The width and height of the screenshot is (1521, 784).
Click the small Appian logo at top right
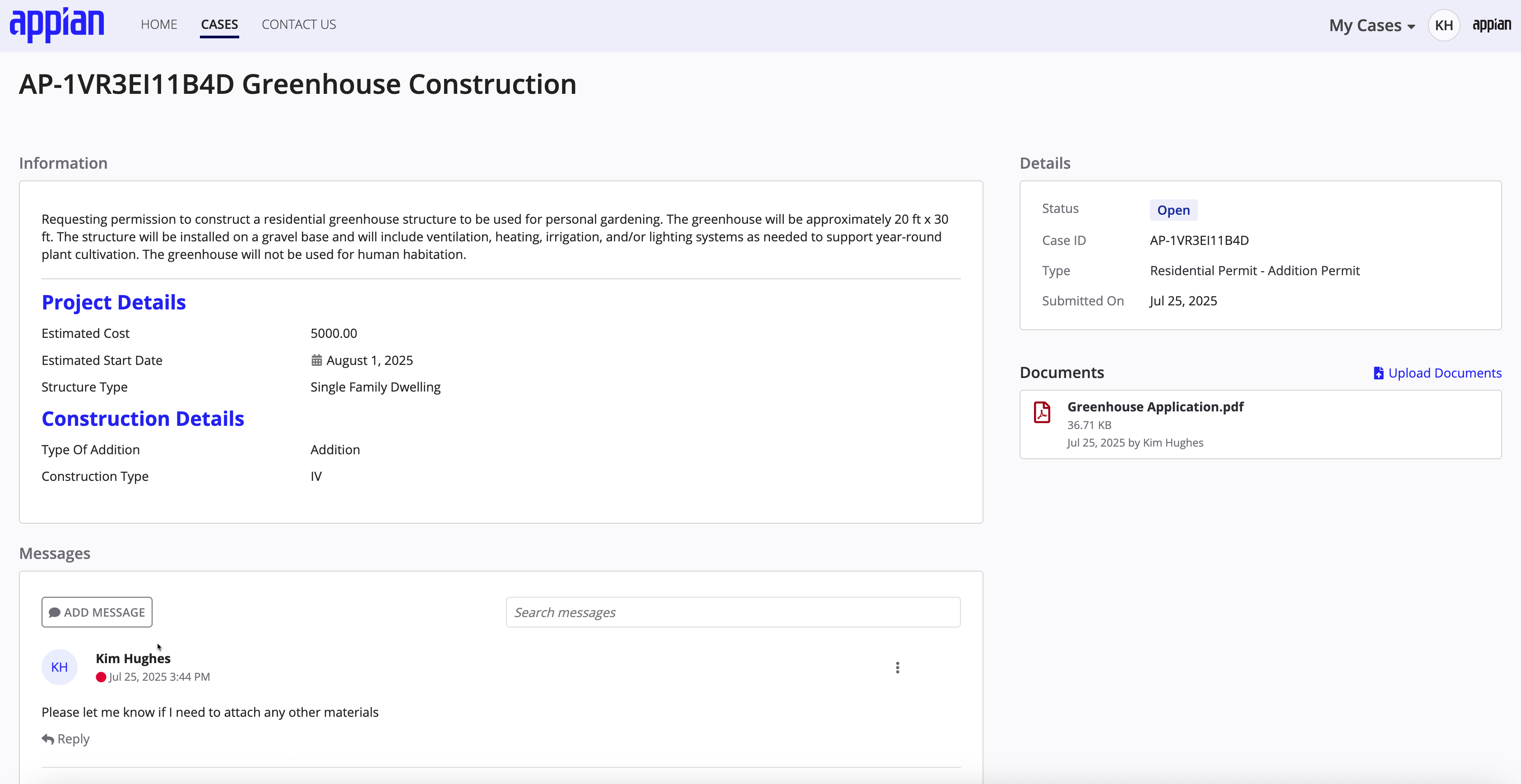(x=1492, y=25)
